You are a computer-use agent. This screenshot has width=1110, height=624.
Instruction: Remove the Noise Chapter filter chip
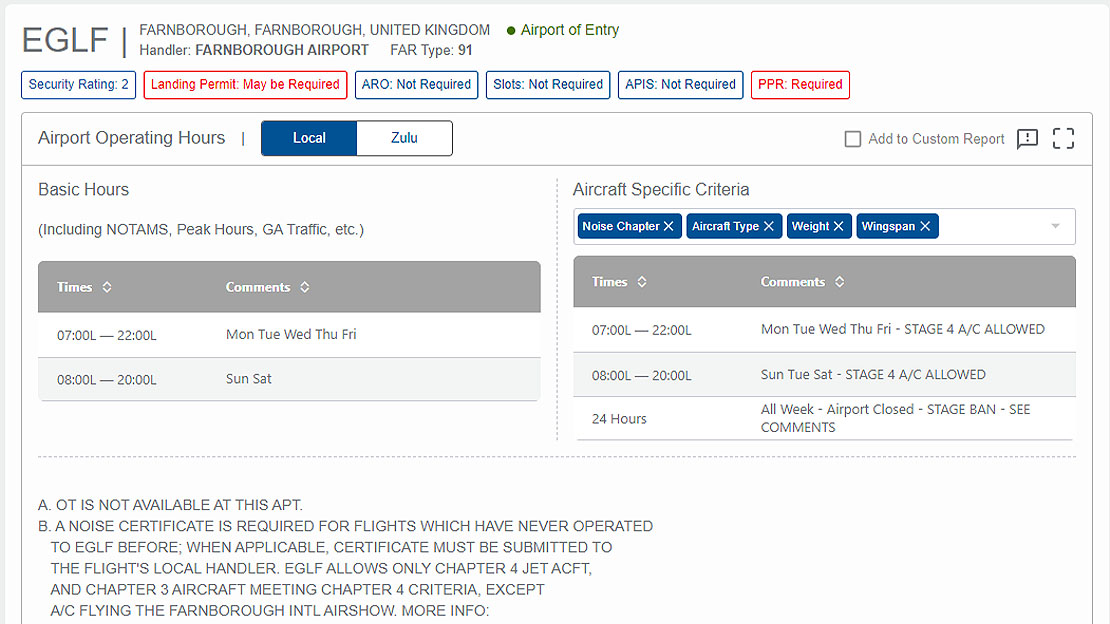tap(670, 226)
